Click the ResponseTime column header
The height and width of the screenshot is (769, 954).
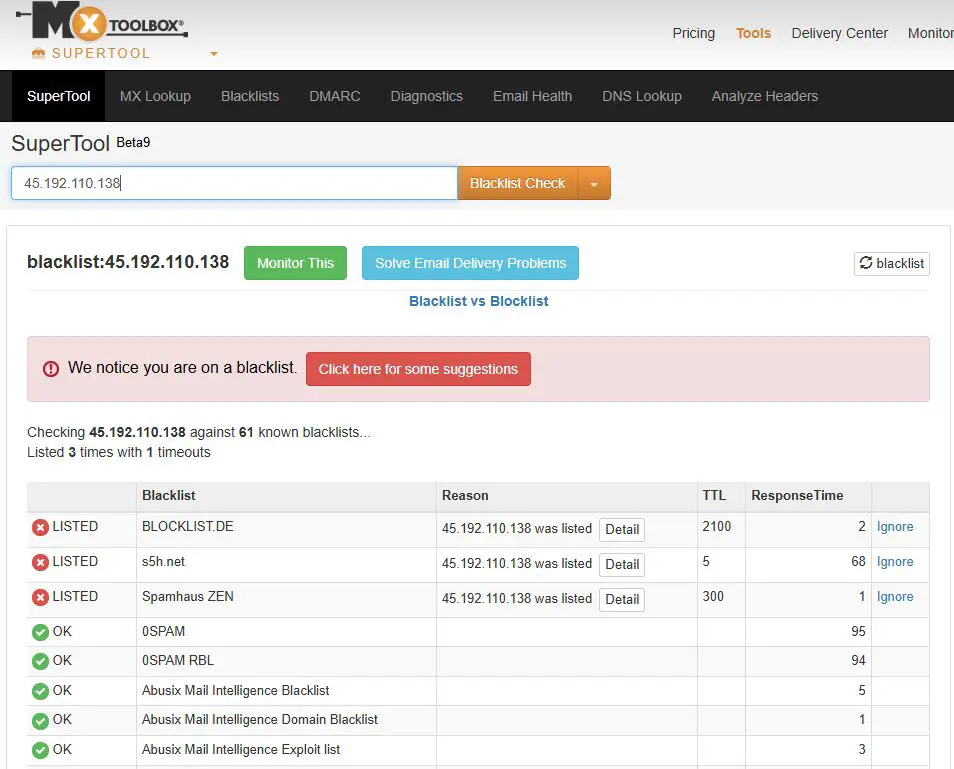tap(797, 495)
